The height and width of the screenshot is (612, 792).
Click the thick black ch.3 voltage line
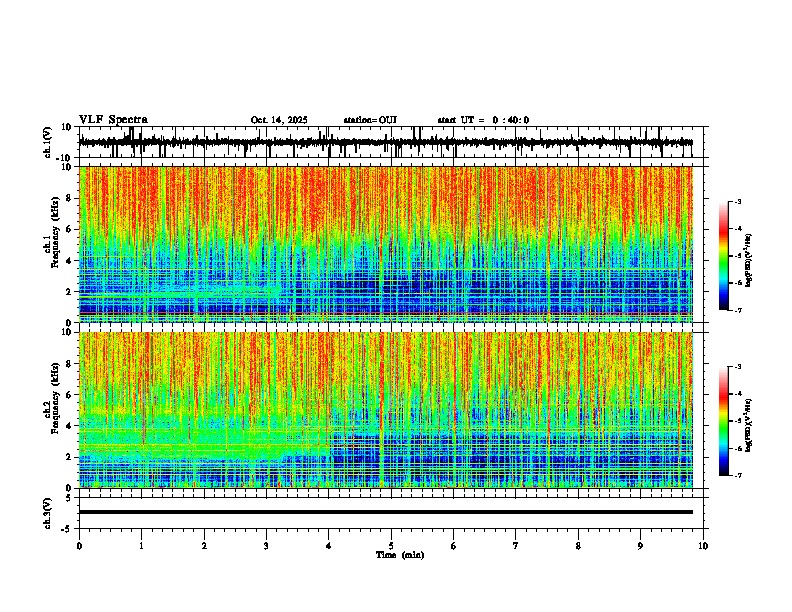click(386, 512)
